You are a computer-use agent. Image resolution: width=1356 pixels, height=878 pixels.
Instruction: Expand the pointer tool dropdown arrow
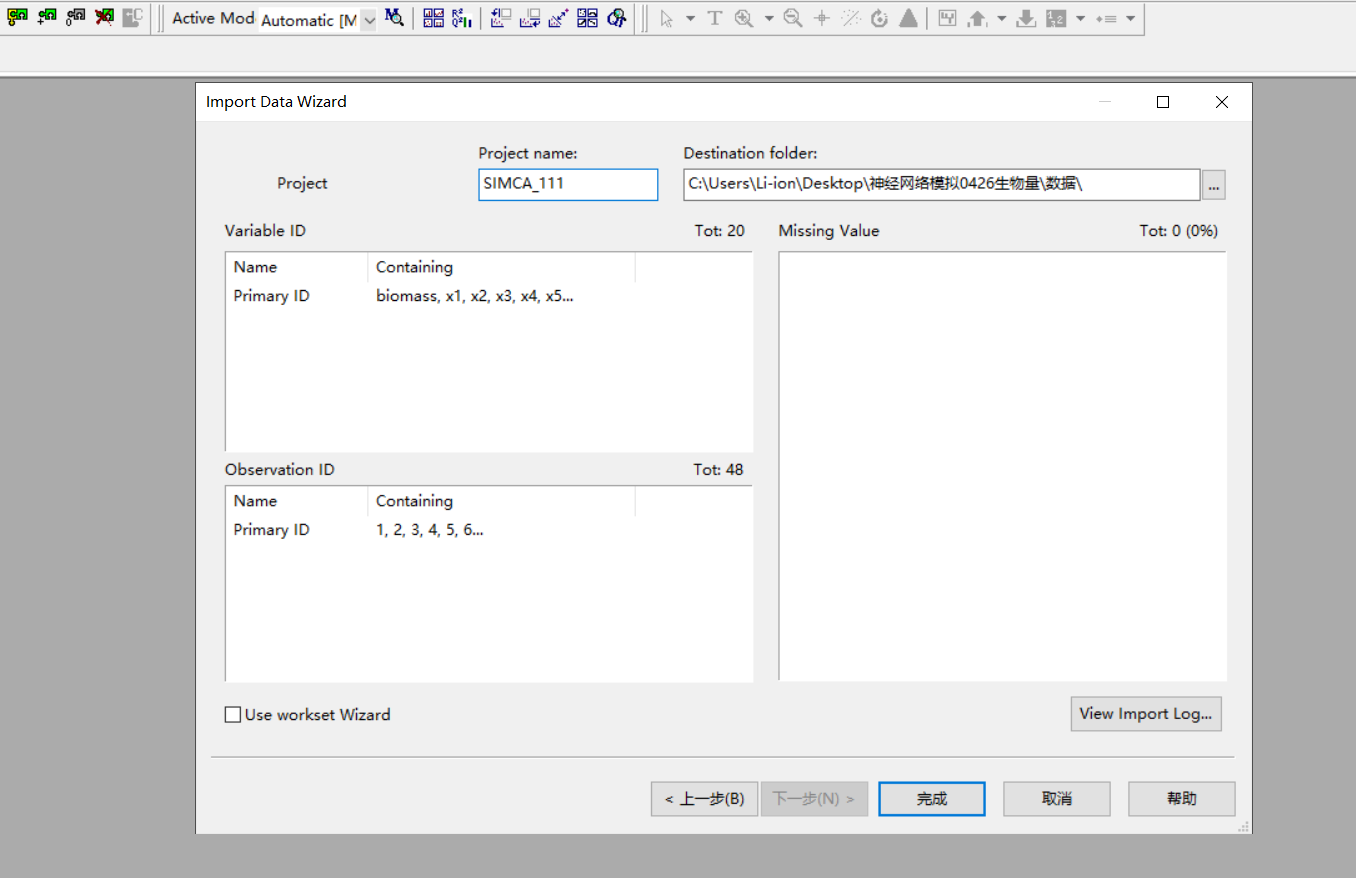[x=690, y=19]
